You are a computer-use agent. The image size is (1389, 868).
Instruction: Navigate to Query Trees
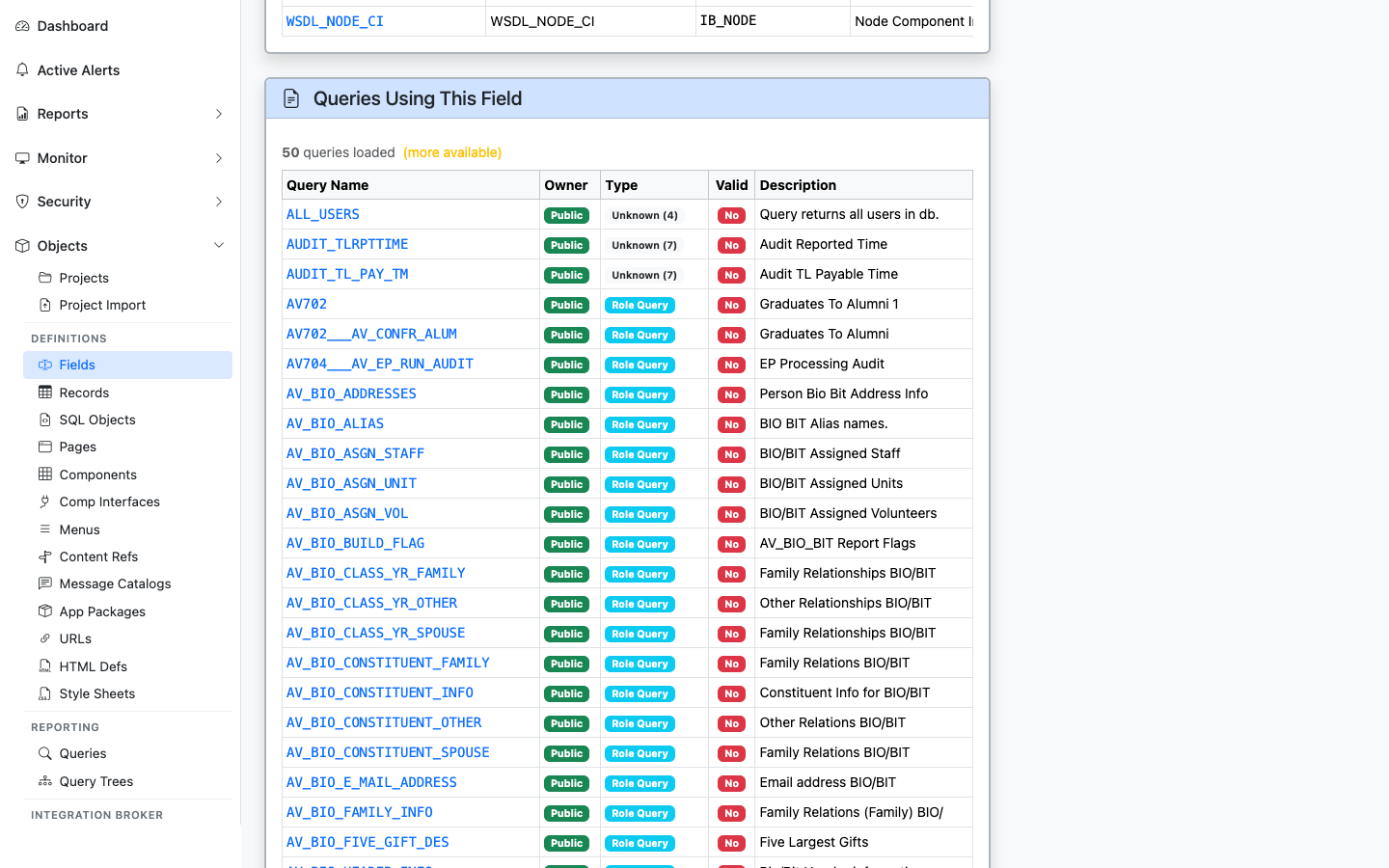point(127,781)
